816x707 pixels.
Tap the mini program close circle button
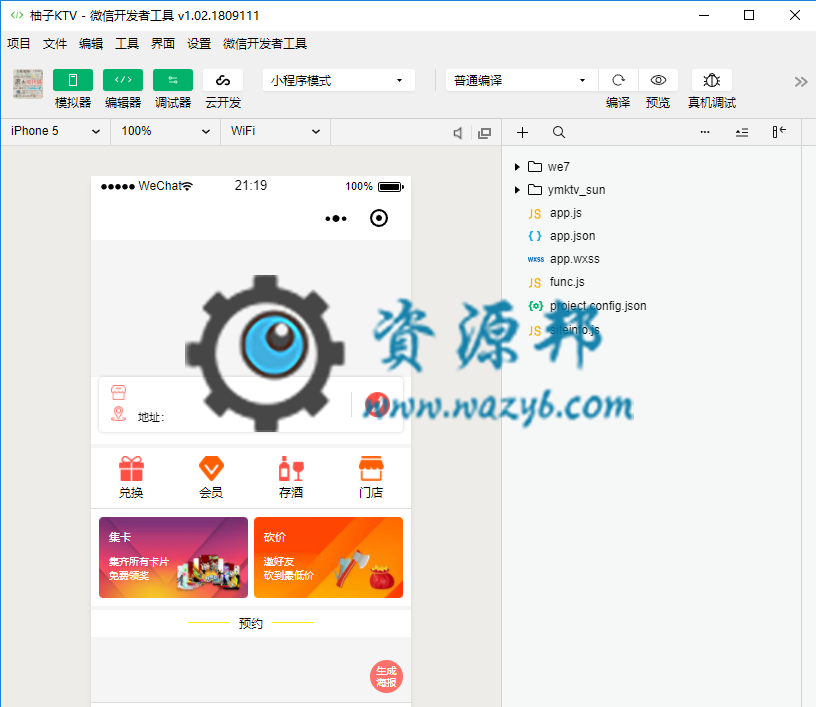[379, 218]
